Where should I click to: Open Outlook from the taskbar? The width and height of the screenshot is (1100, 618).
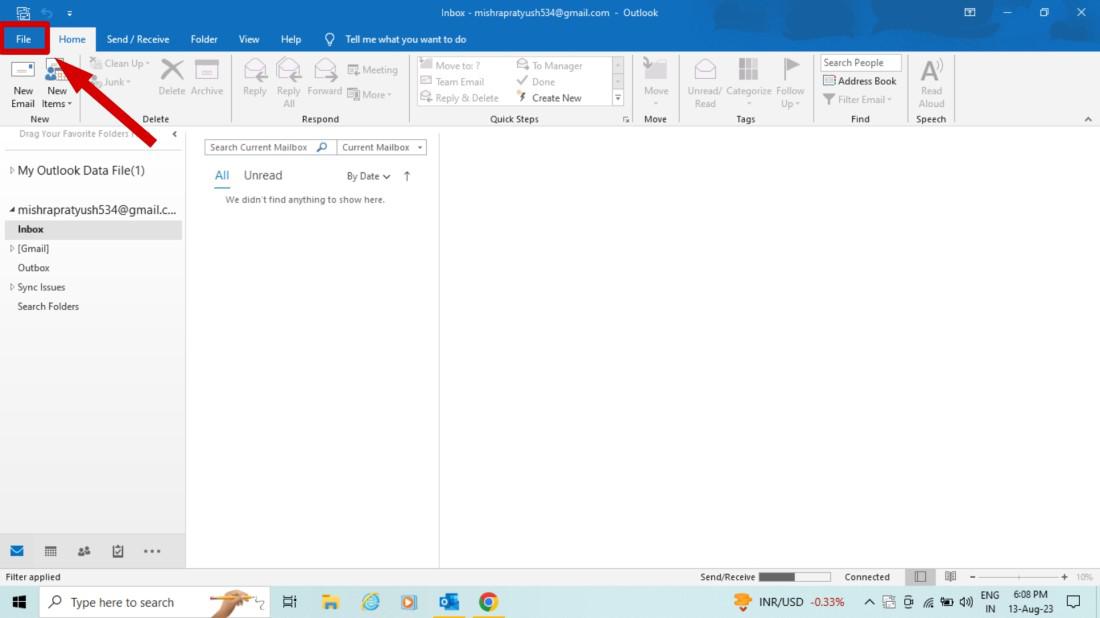click(449, 602)
